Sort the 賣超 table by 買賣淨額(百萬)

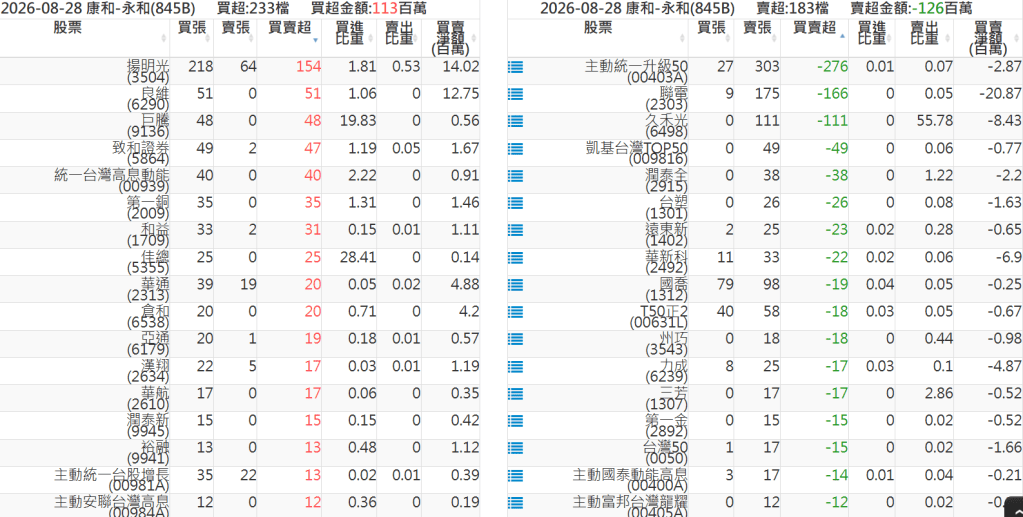[x=988, y=38]
